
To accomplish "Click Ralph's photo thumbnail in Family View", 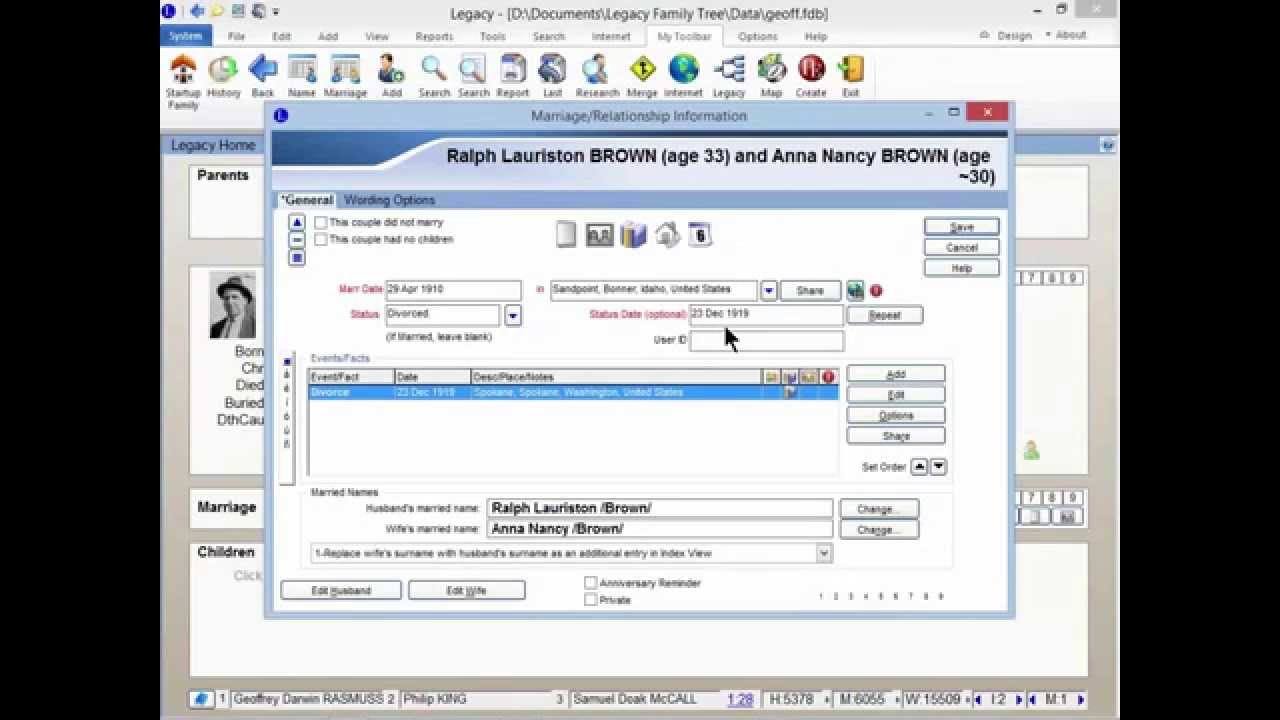I will tap(232, 305).
